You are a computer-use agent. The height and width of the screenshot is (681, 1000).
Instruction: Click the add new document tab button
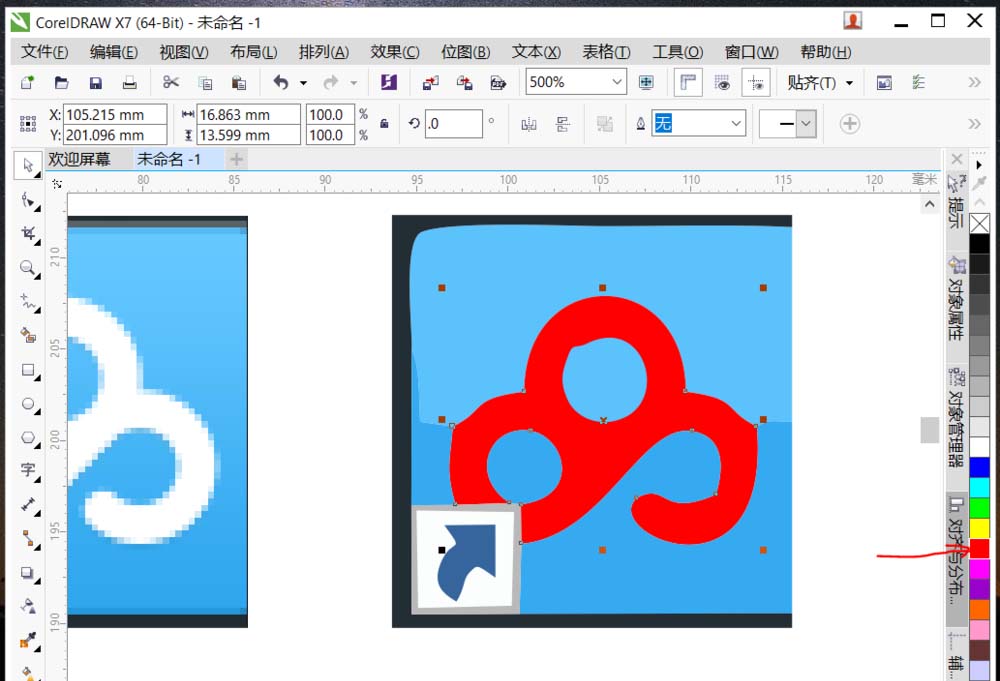coord(236,159)
